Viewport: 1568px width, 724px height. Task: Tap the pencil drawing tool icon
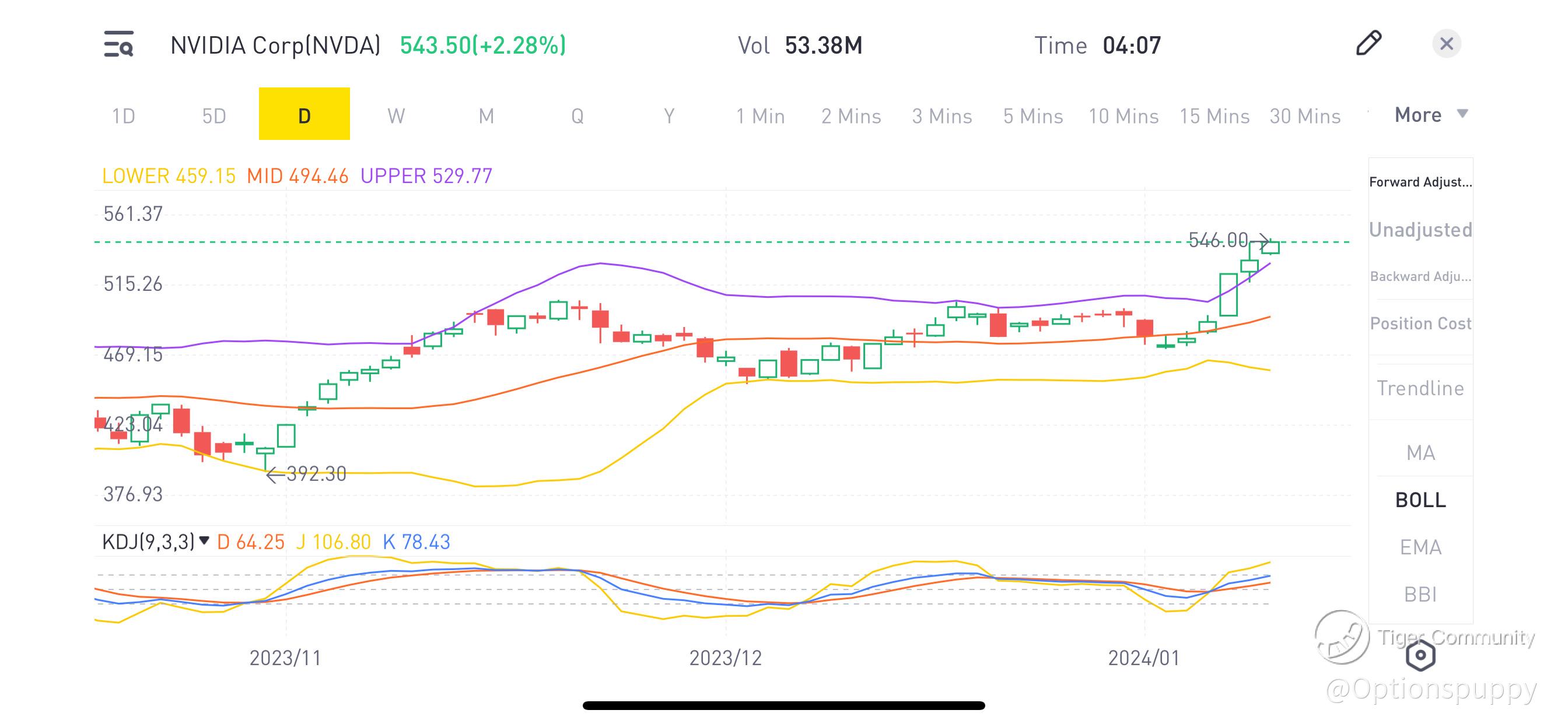tap(1368, 43)
